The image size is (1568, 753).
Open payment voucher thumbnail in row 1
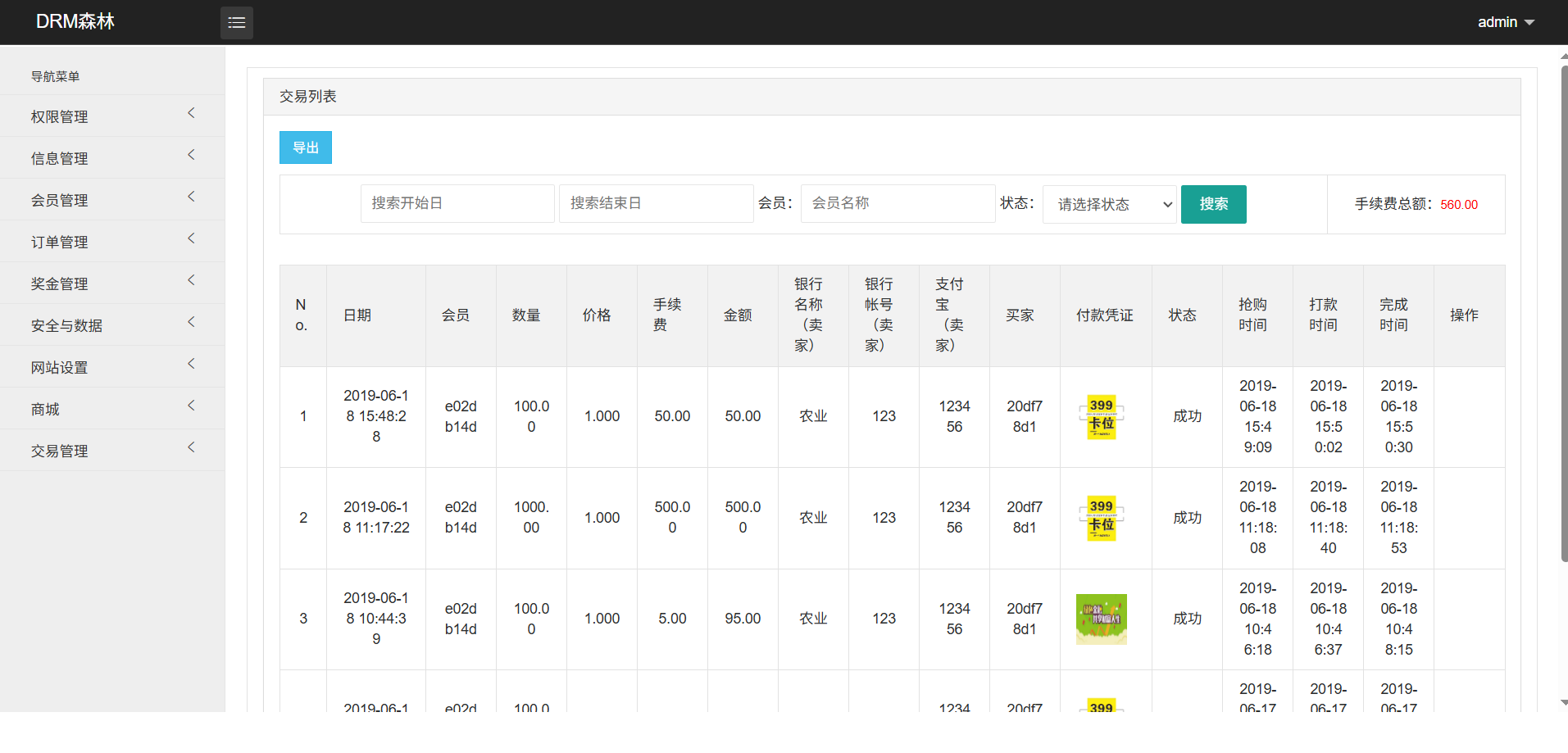pos(1101,417)
